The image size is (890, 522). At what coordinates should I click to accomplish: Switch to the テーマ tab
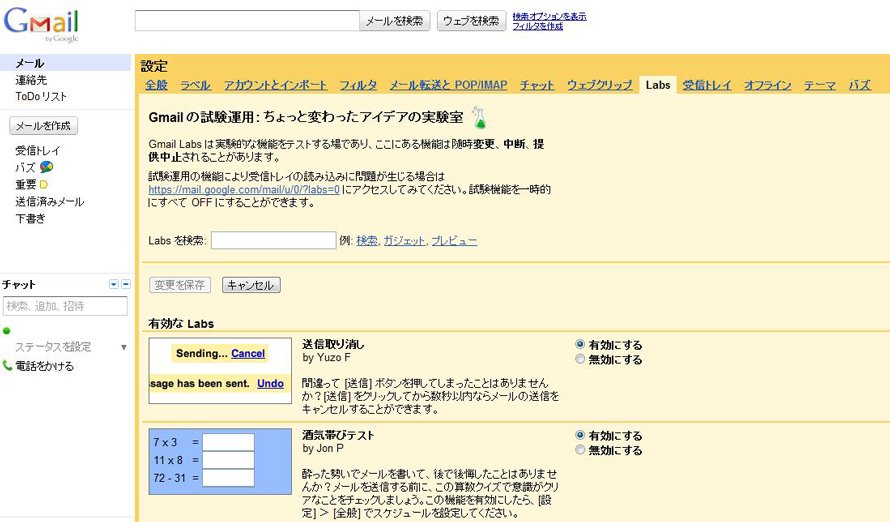pos(820,85)
